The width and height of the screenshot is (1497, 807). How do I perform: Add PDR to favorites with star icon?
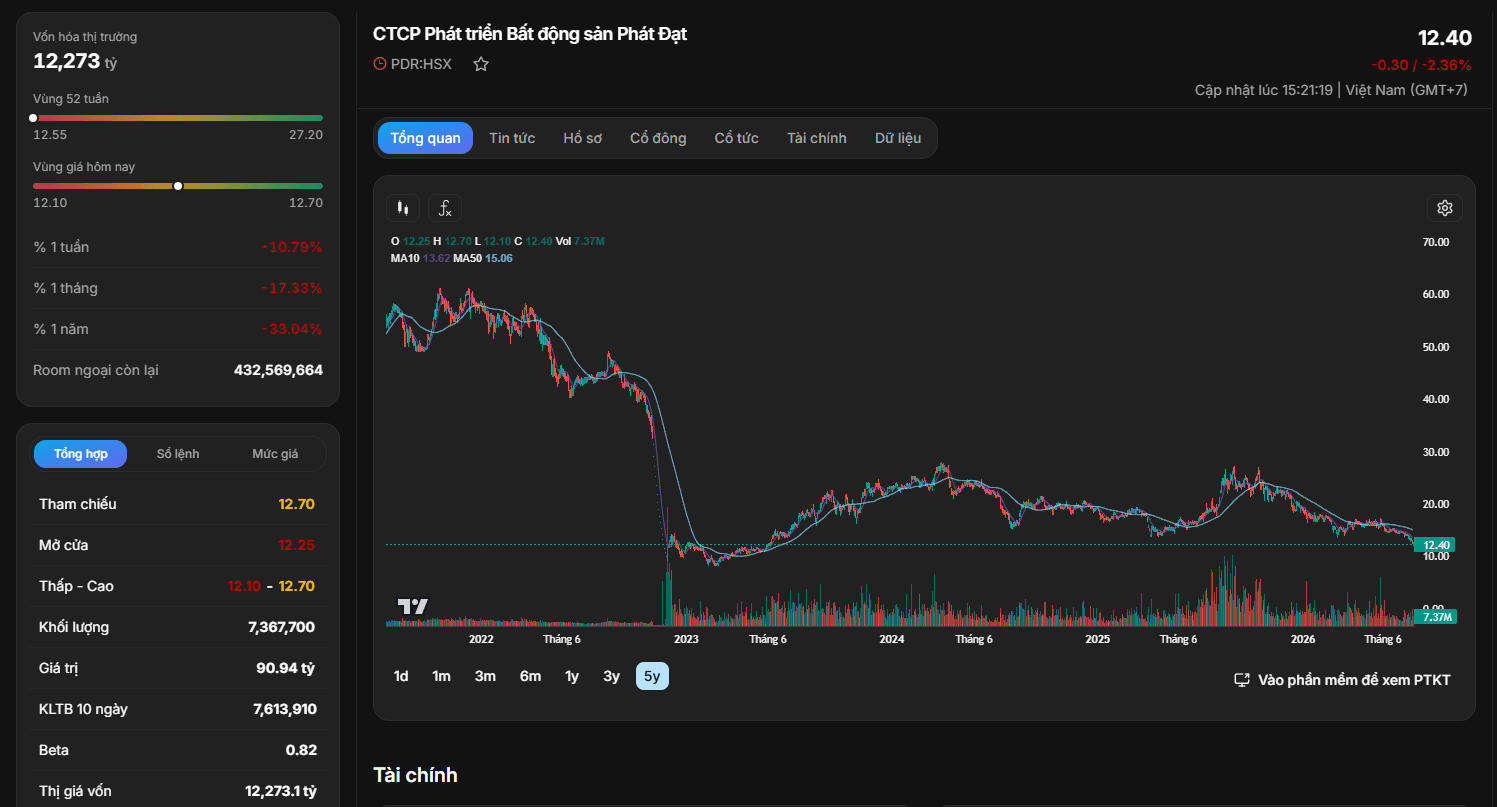coord(481,64)
